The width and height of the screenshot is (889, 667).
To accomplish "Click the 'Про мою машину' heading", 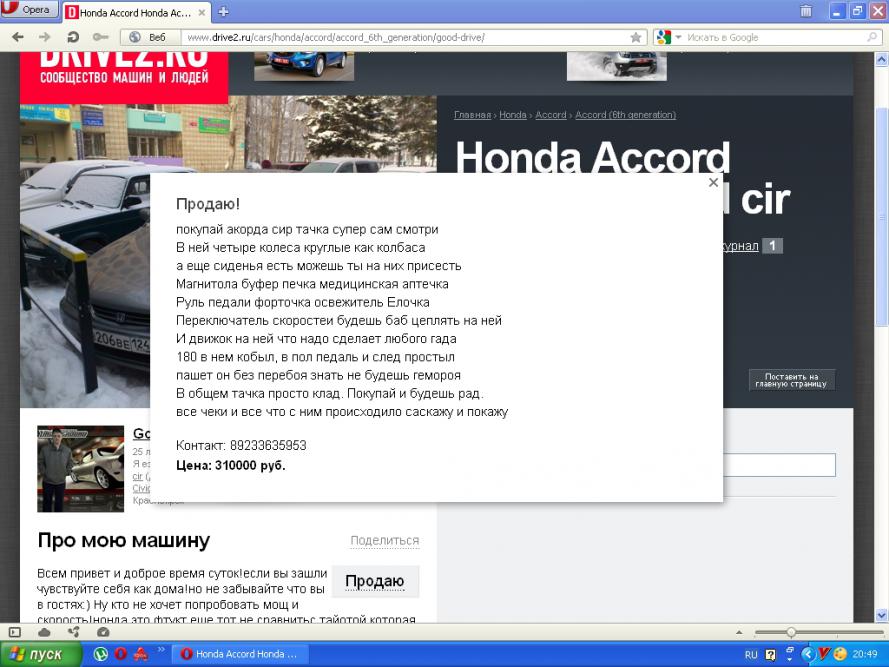I will pyautogui.click(x=124, y=541).
